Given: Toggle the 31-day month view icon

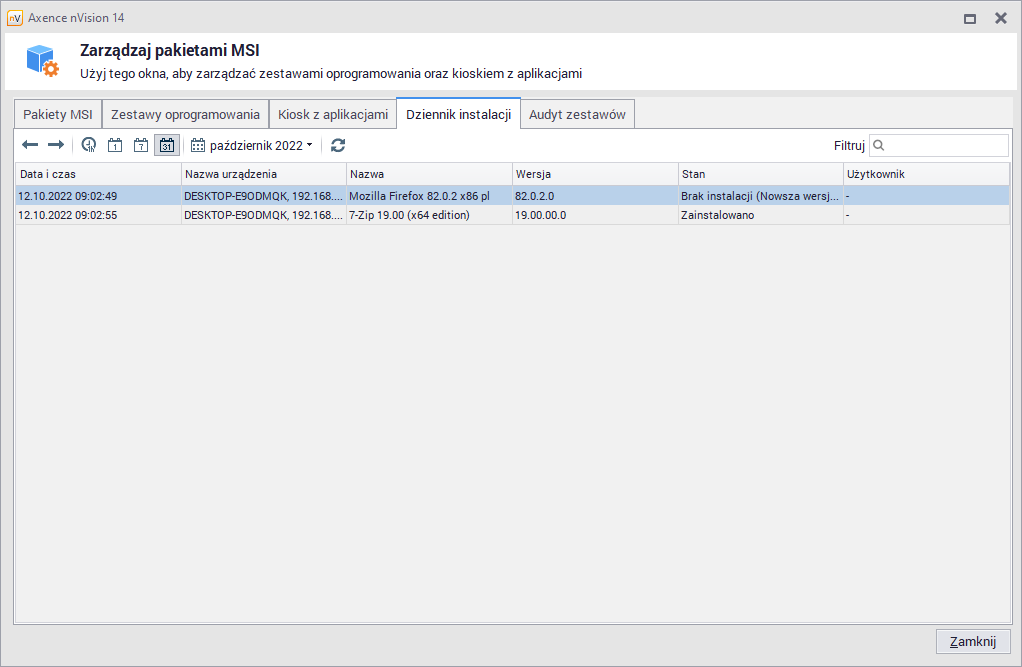Looking at the screenshot, I should [167, 145].
